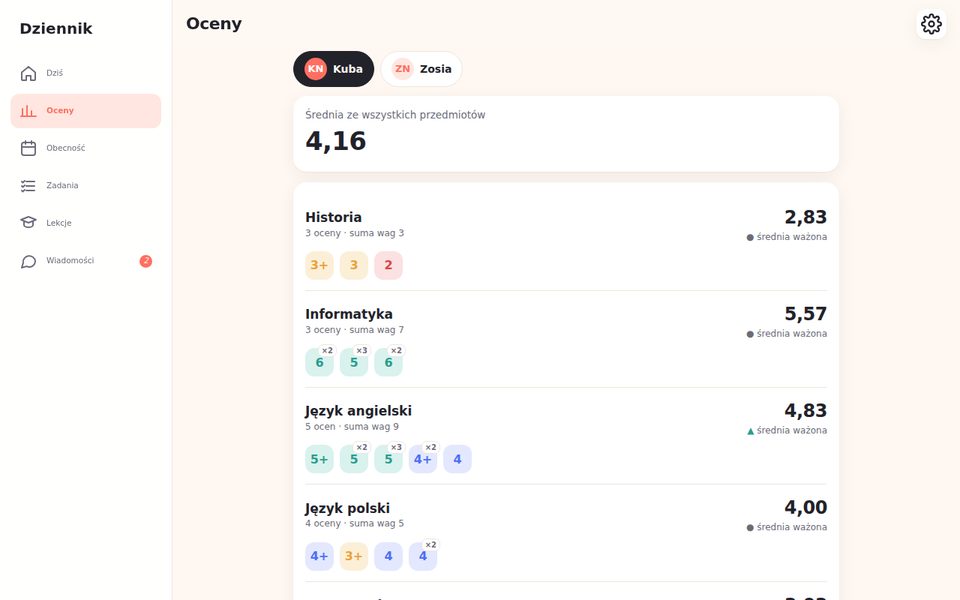Click the Dziś home icon

tap(28, 73)
